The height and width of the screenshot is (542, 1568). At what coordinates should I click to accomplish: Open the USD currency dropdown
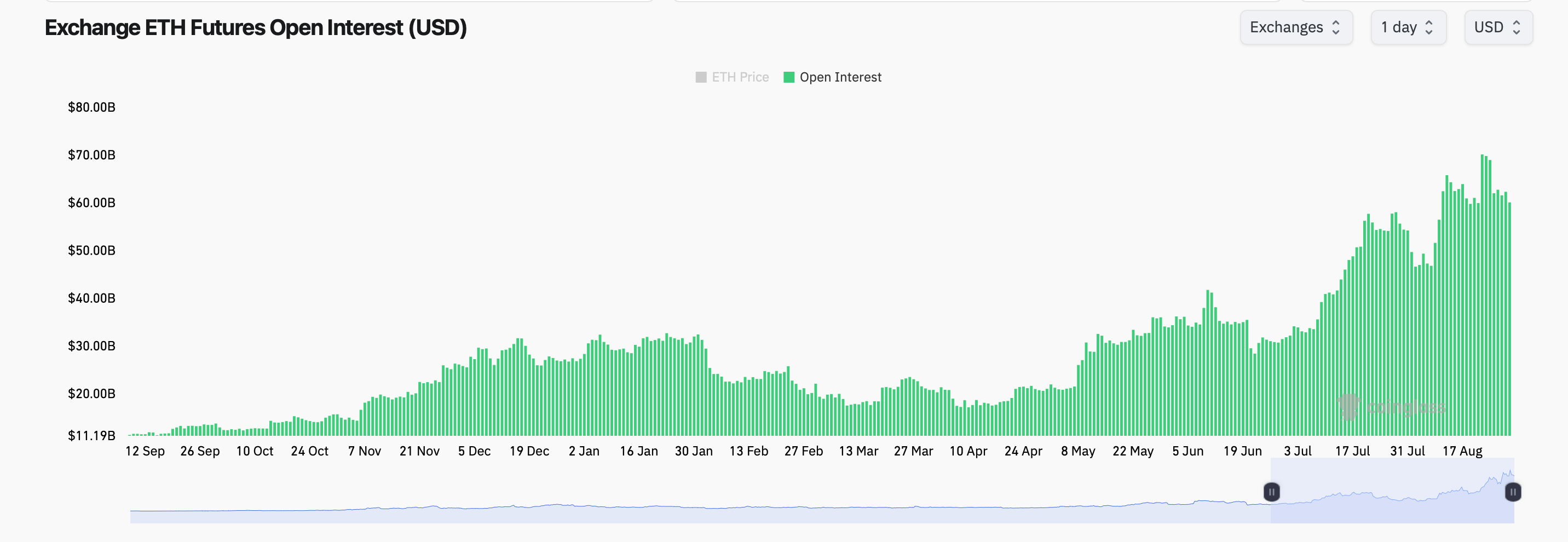(x=1497, y=27)
